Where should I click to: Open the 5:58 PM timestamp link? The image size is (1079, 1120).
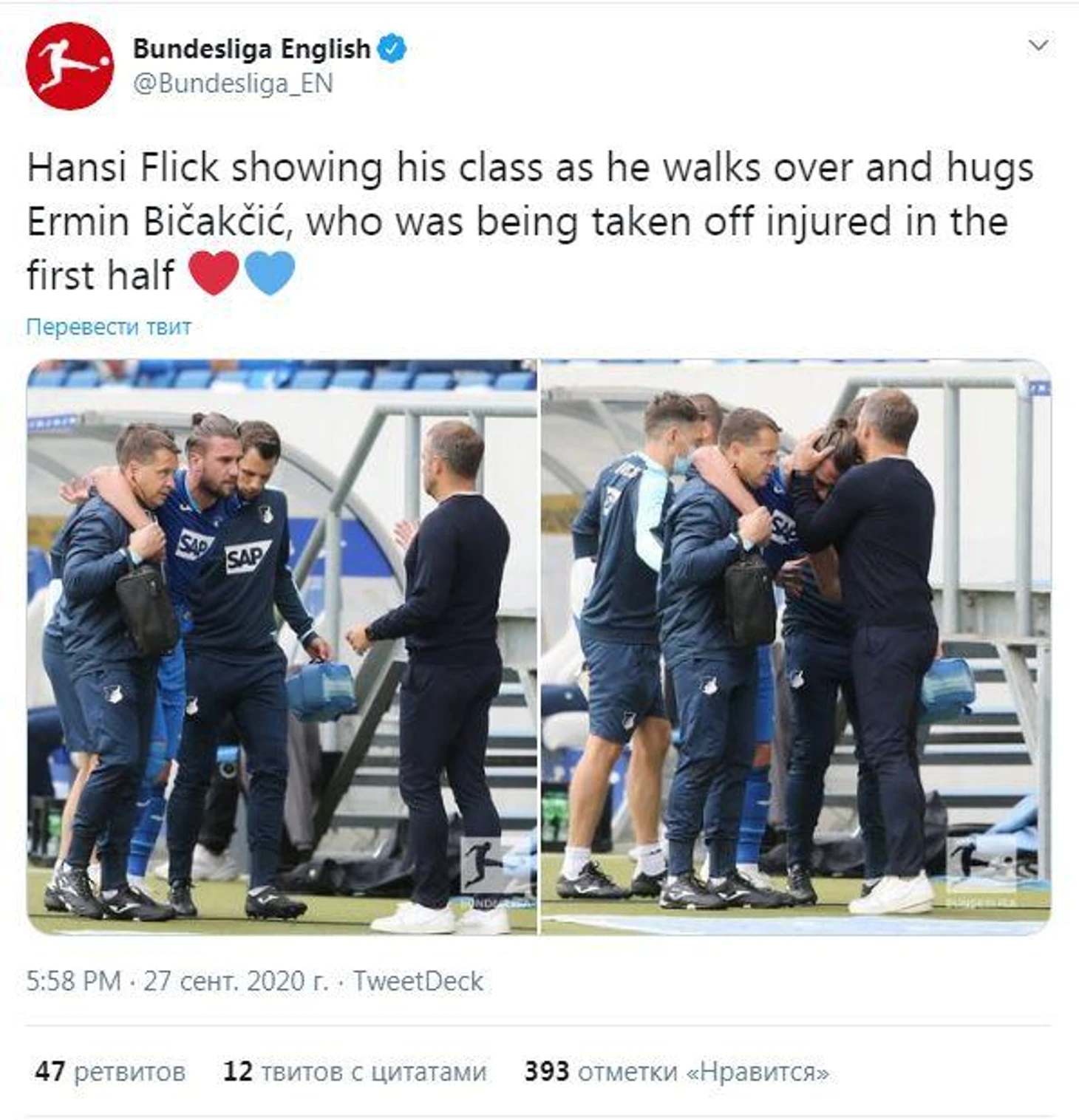(x=73, y=981)
